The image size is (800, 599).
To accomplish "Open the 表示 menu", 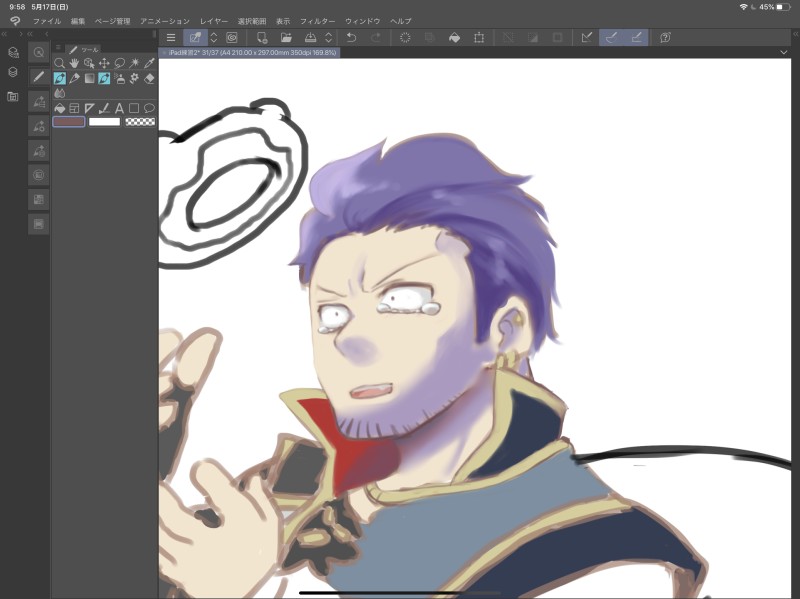I will pyautogui.click(x=283, y=21).
